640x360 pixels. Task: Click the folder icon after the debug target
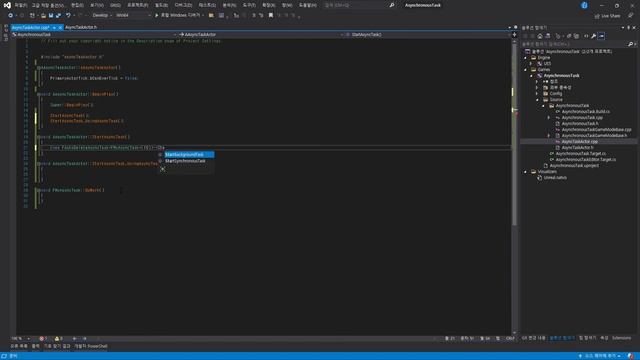211,15
